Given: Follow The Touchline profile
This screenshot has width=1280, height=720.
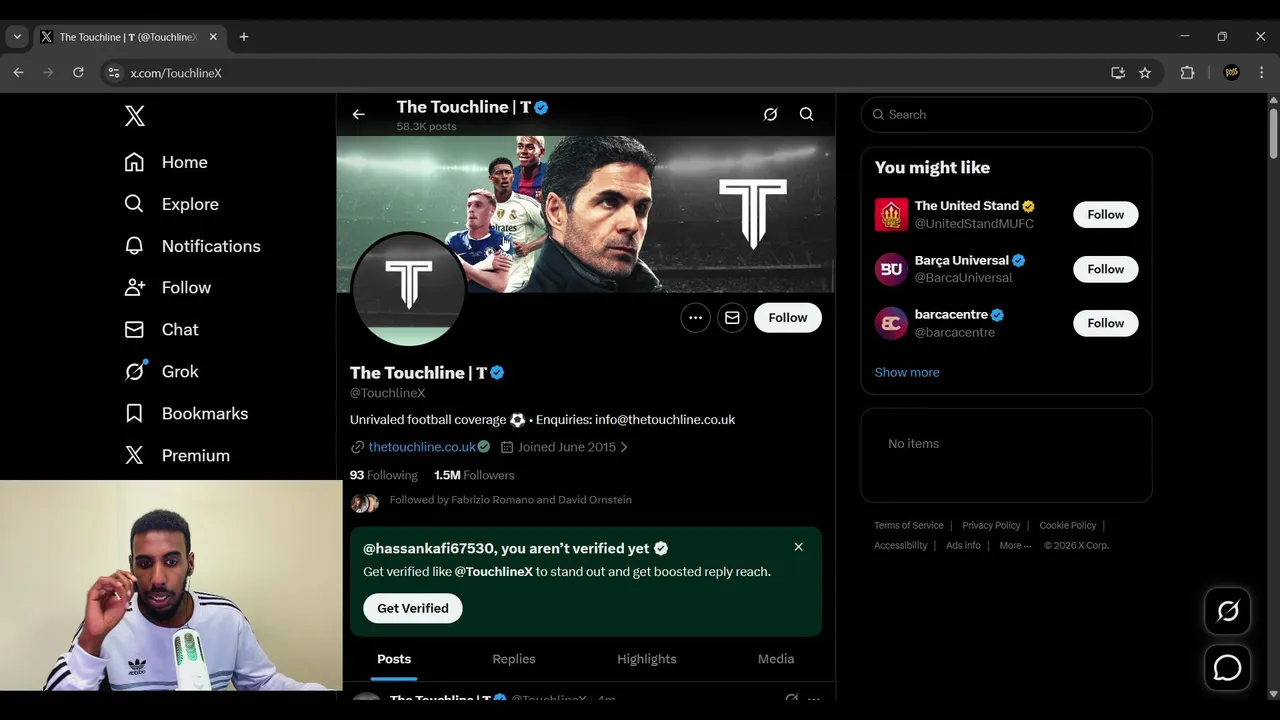Looking at the screenshot, I should click(x=788, y=318).
